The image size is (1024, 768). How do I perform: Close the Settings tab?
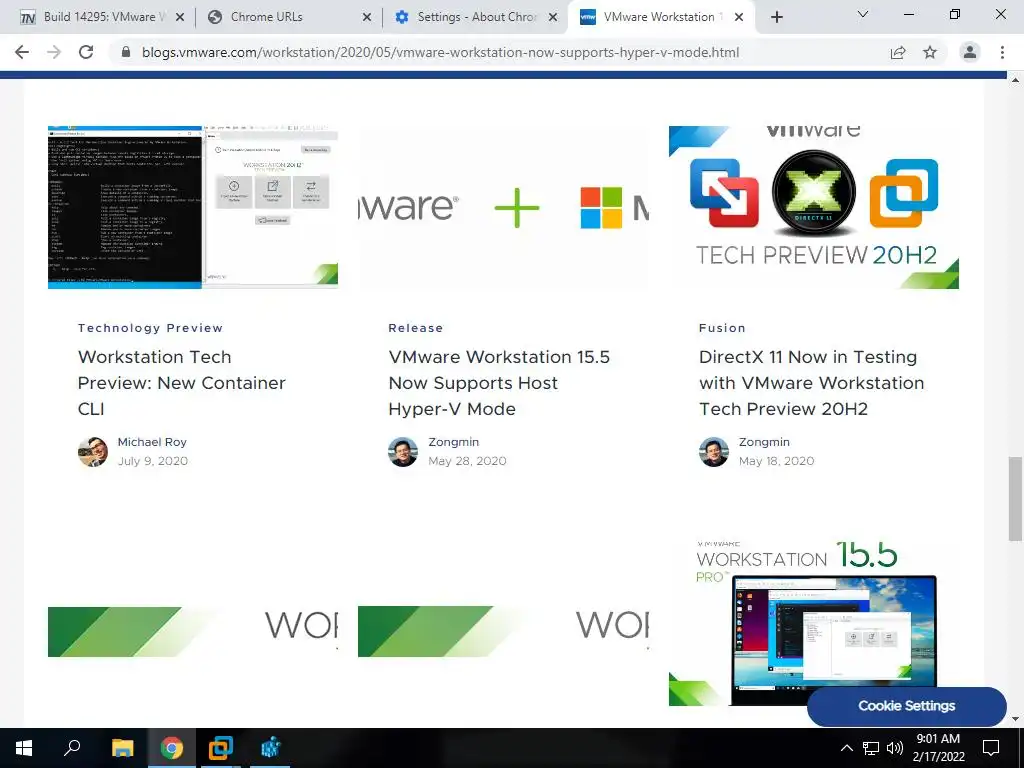coord(553,17)
